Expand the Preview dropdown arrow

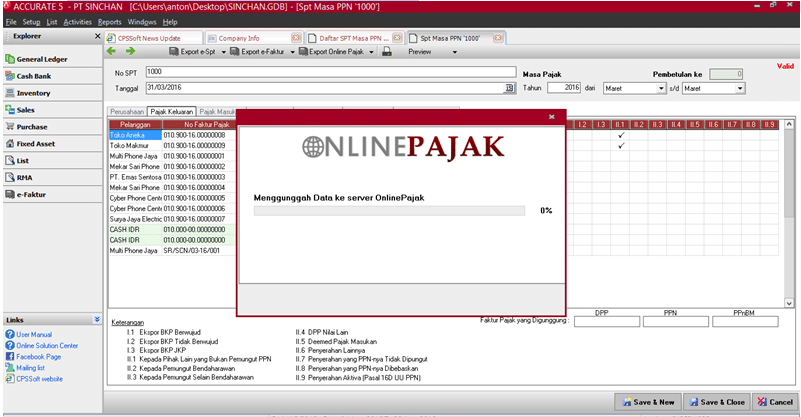click(x=455, y=52)
